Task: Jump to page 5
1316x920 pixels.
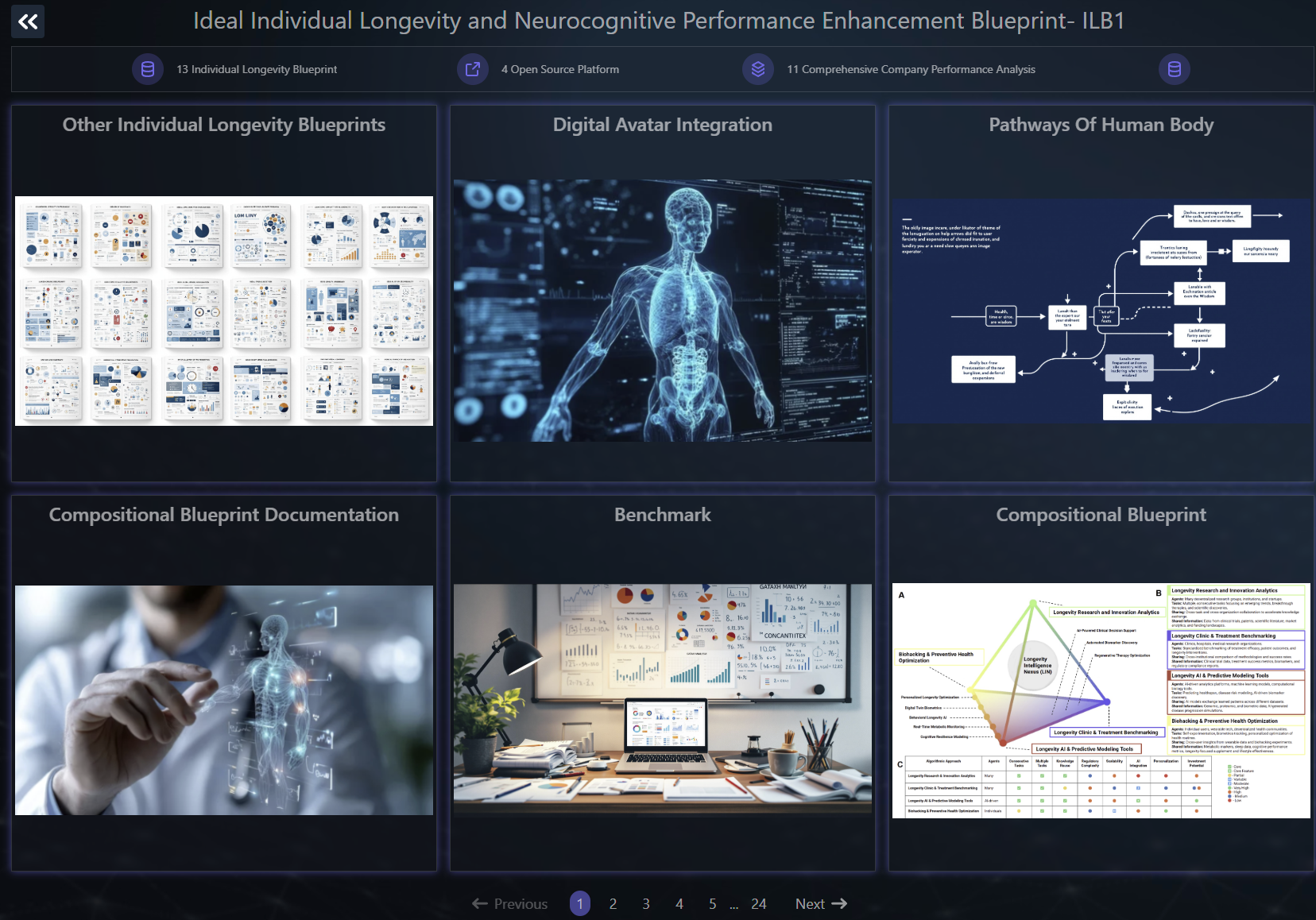Action: [713, 903]
